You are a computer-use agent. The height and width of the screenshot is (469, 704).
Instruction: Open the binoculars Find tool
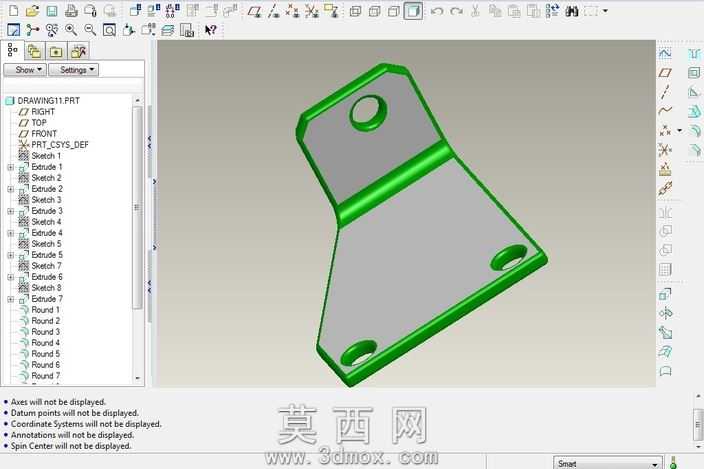(x=572, y=11)
